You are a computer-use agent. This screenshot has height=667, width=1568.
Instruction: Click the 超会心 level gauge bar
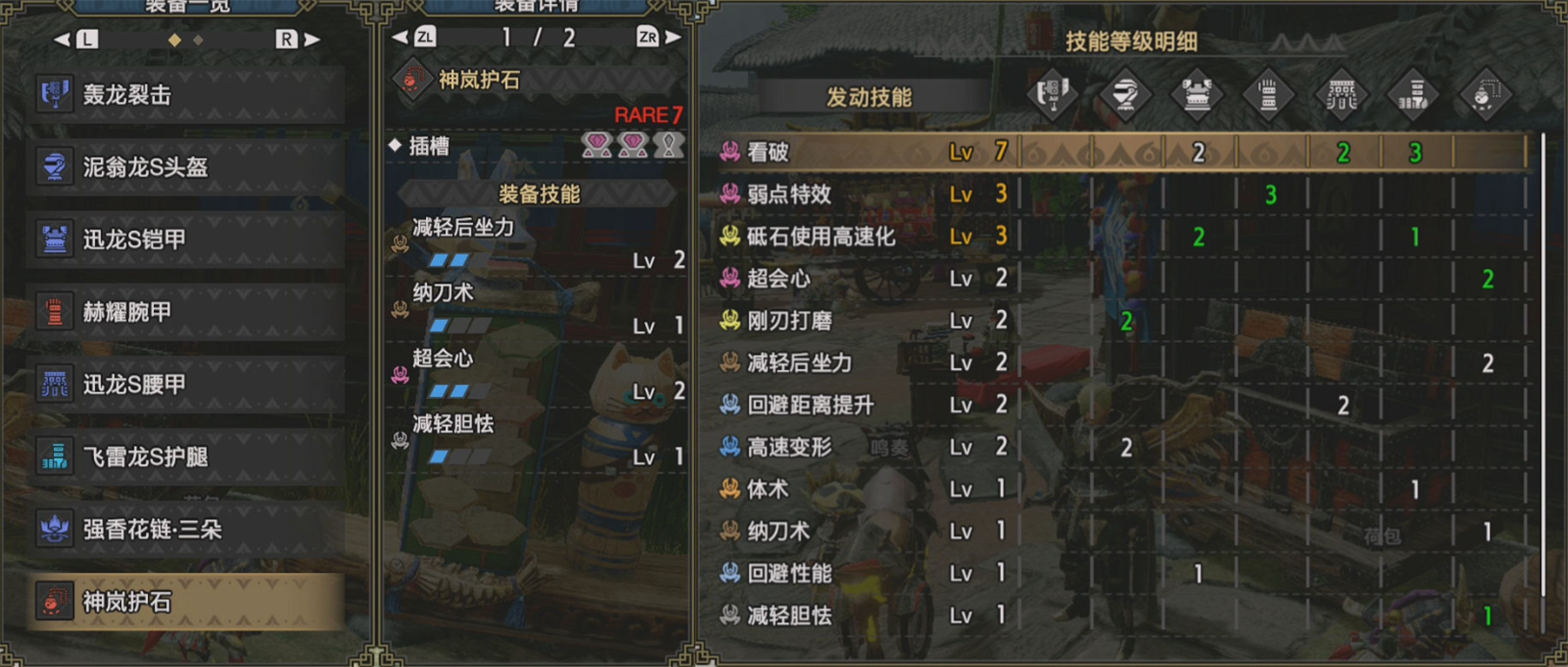click(460, 391)
